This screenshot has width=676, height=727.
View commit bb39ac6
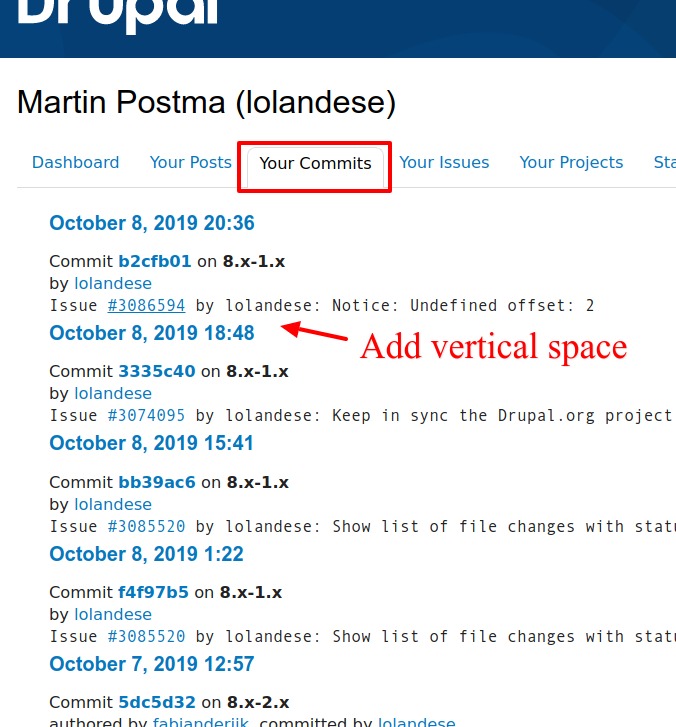point(156,483)
